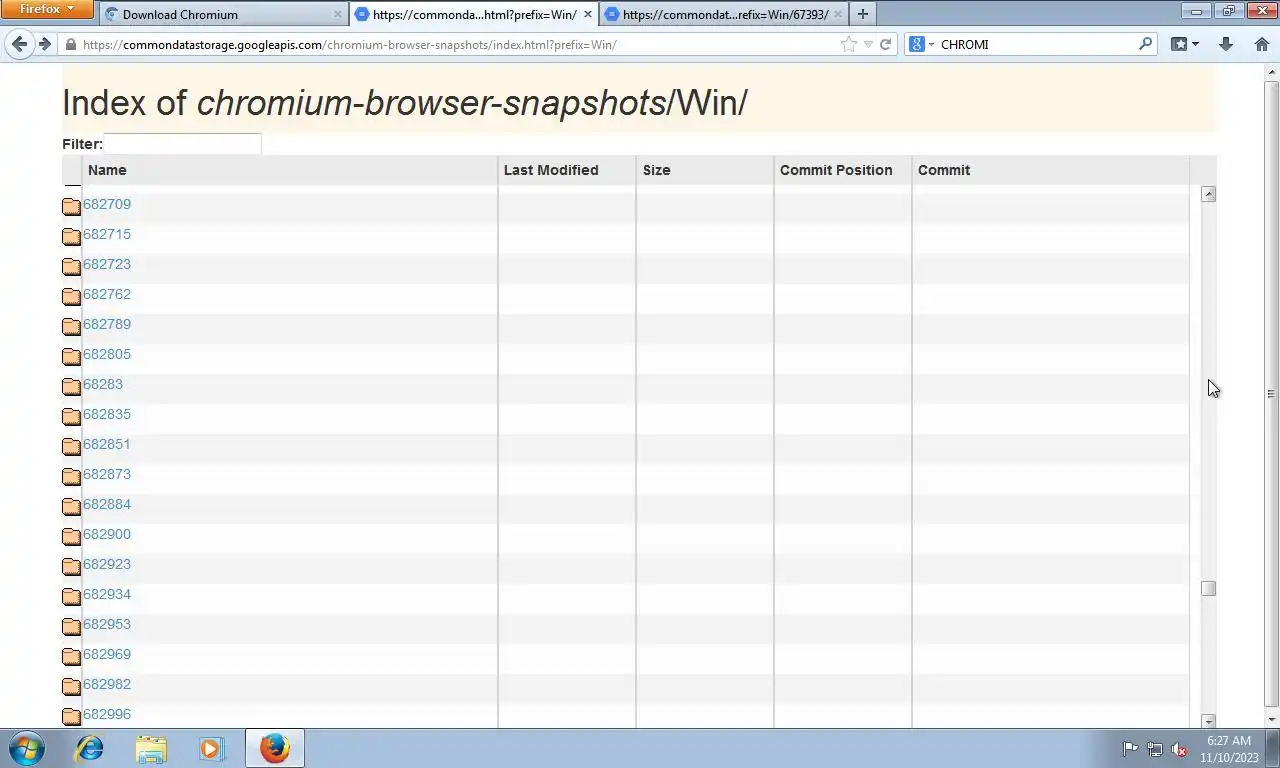Close the Download Chromium tab
Screen dimensions: 1280x768
pos(337,14)
